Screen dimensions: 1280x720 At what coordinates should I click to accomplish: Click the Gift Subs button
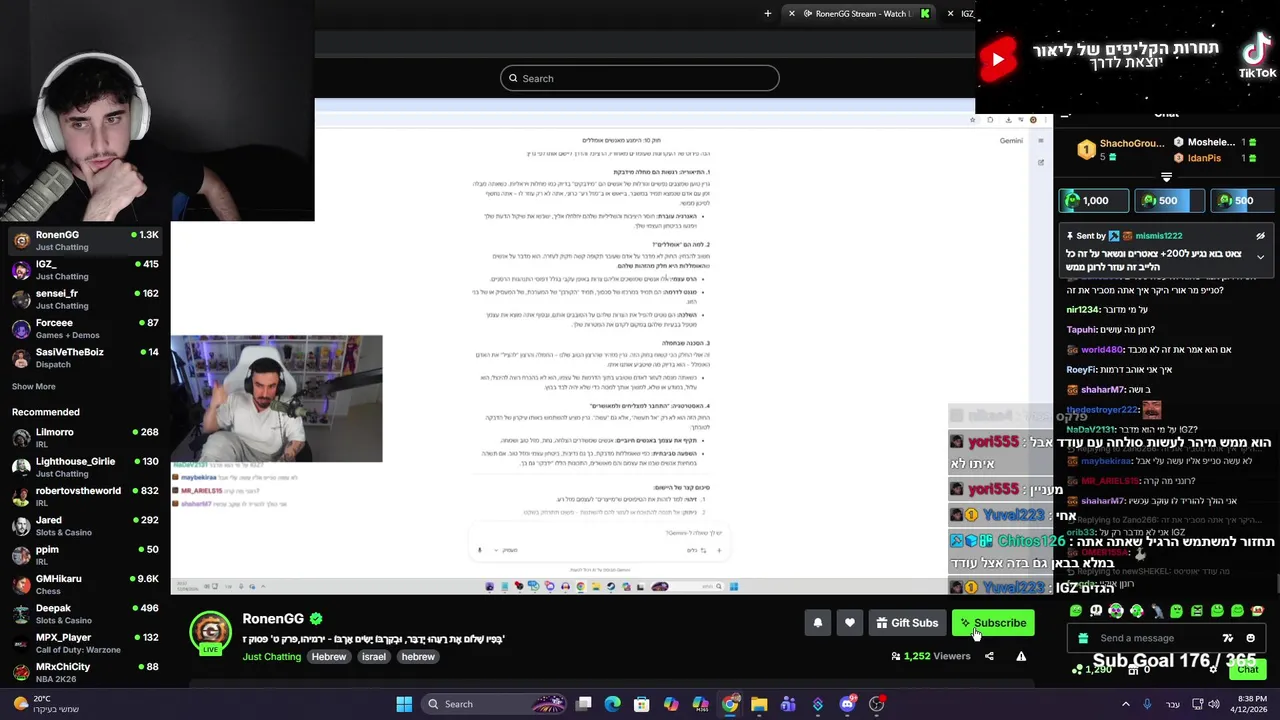907,623
